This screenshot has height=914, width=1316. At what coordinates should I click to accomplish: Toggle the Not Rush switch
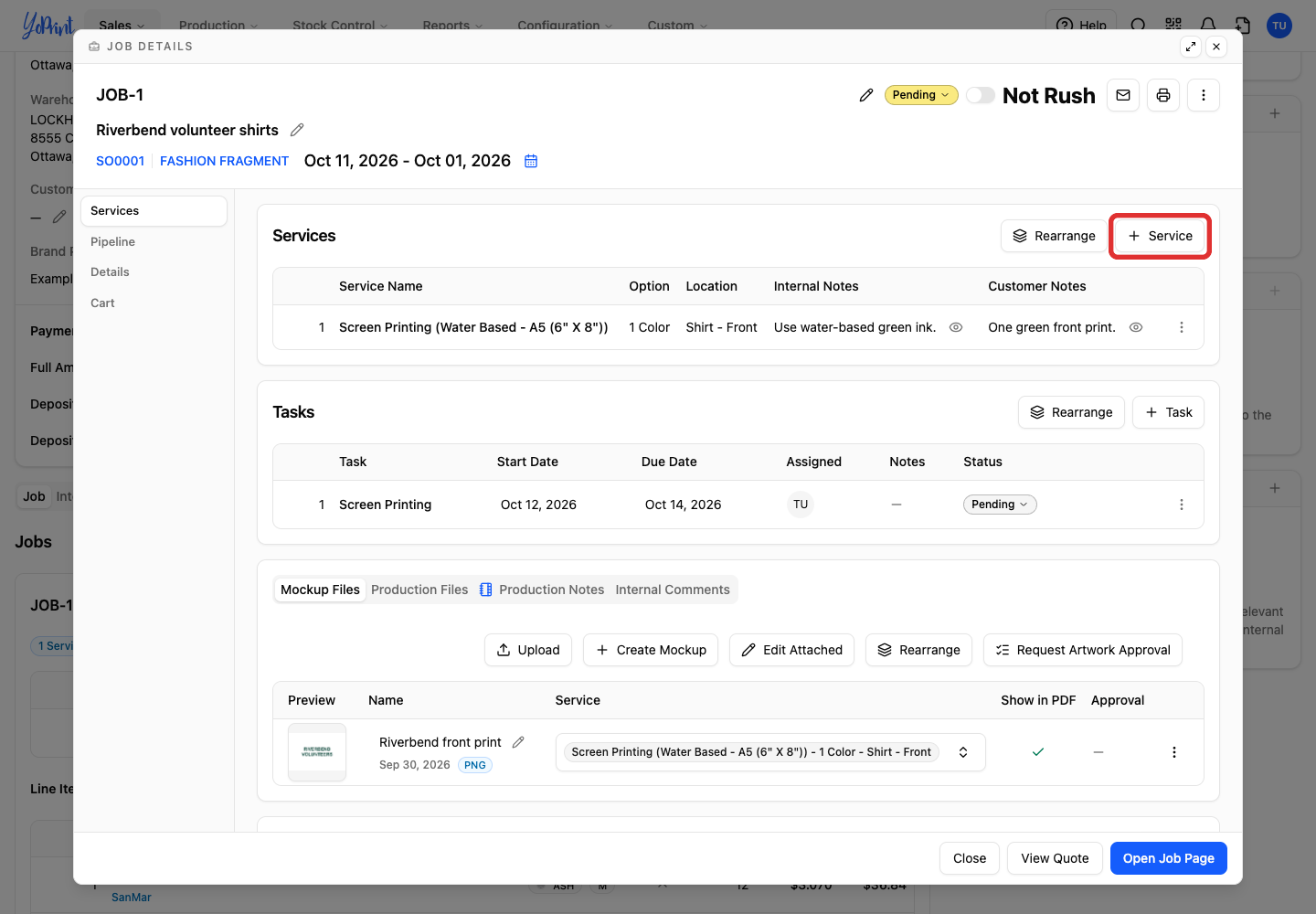click(981, 95)
